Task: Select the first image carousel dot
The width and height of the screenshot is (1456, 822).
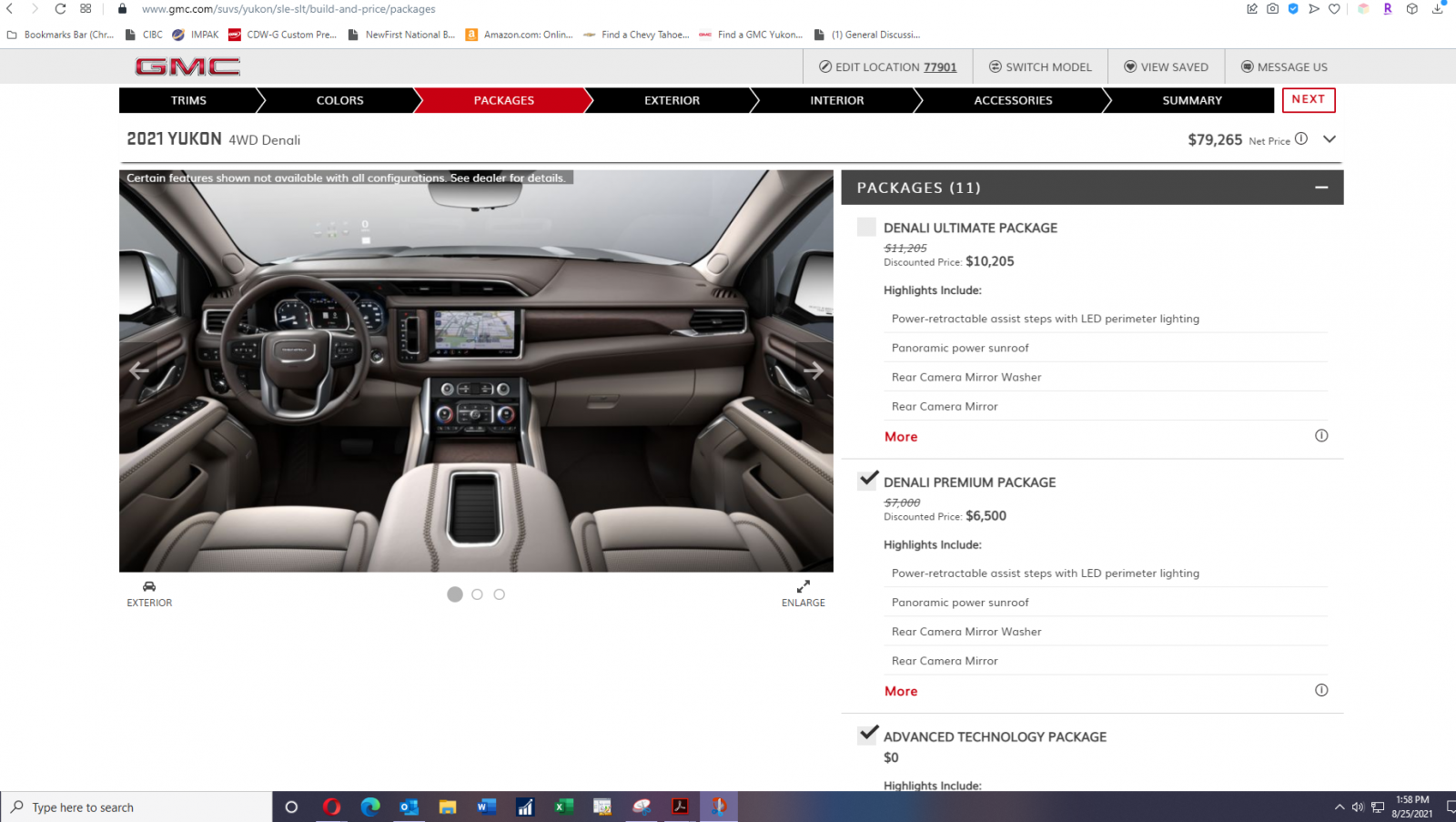Action: coord(455,594)
